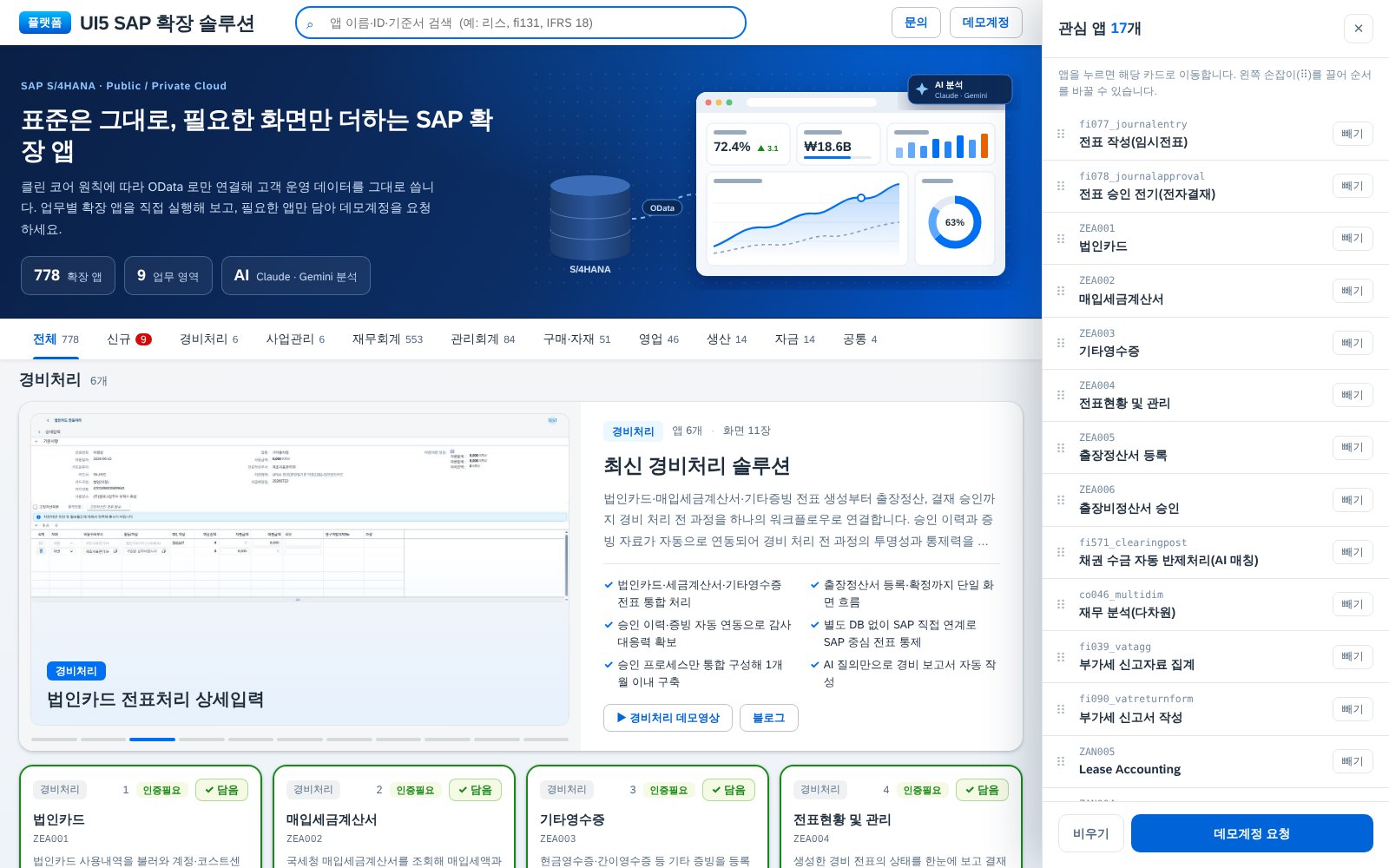Click the 경비처리 tag on the solution panel
Viewport: 1389px width, 868px height.
(633, 431)
